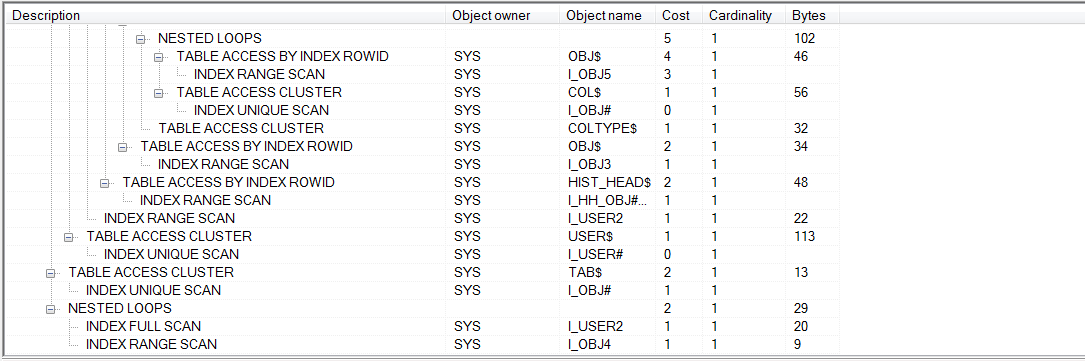Sort by the Object name column header
The width and height of the screenshot is (1085, 361).
608,15
